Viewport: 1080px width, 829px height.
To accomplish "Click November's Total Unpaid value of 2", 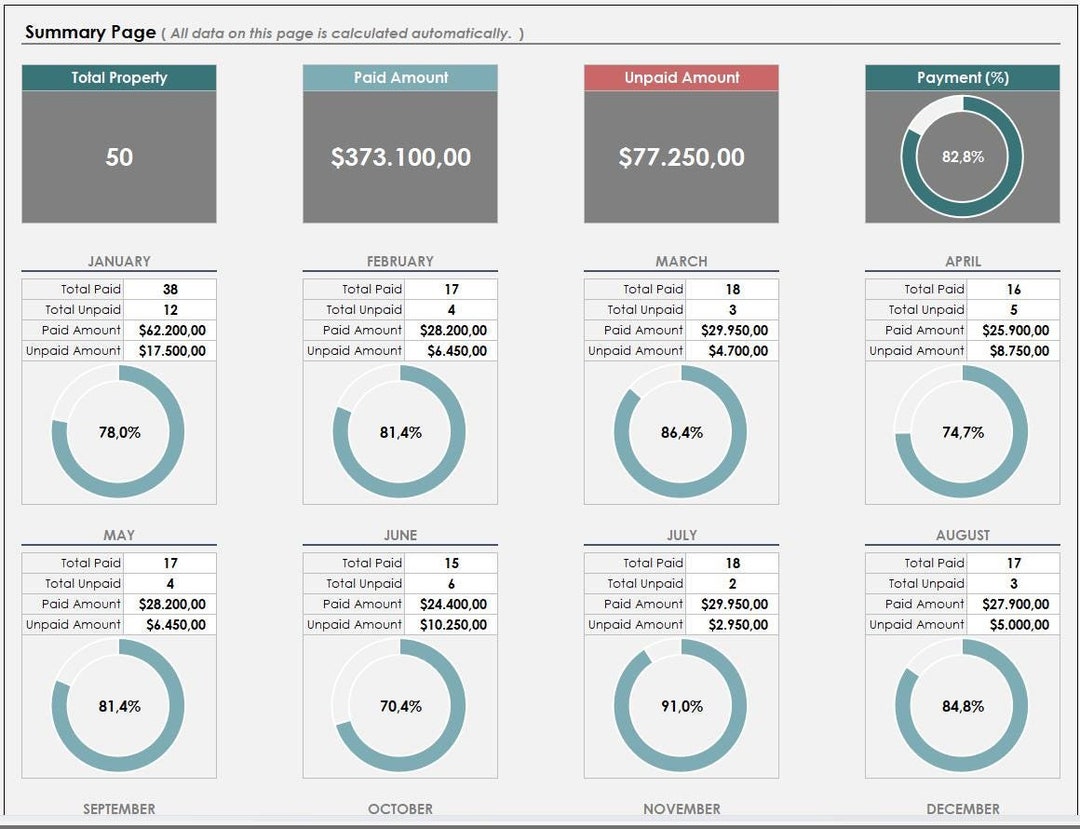I will (x=733, y=583).
